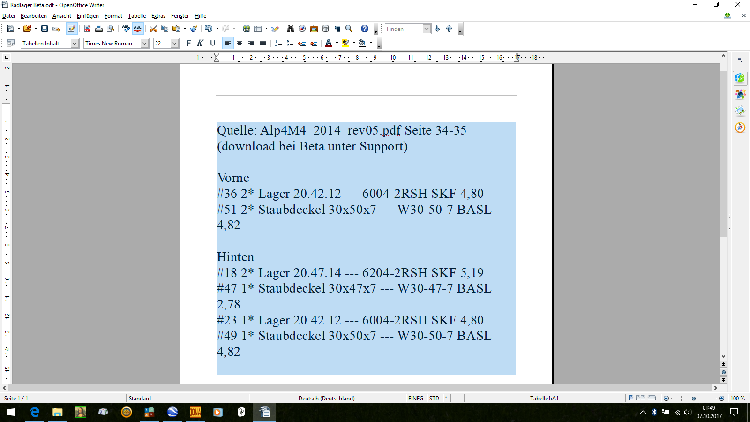Click the Cut scissors icon
The image size is (750, 422).
click(x=153, y=29)
